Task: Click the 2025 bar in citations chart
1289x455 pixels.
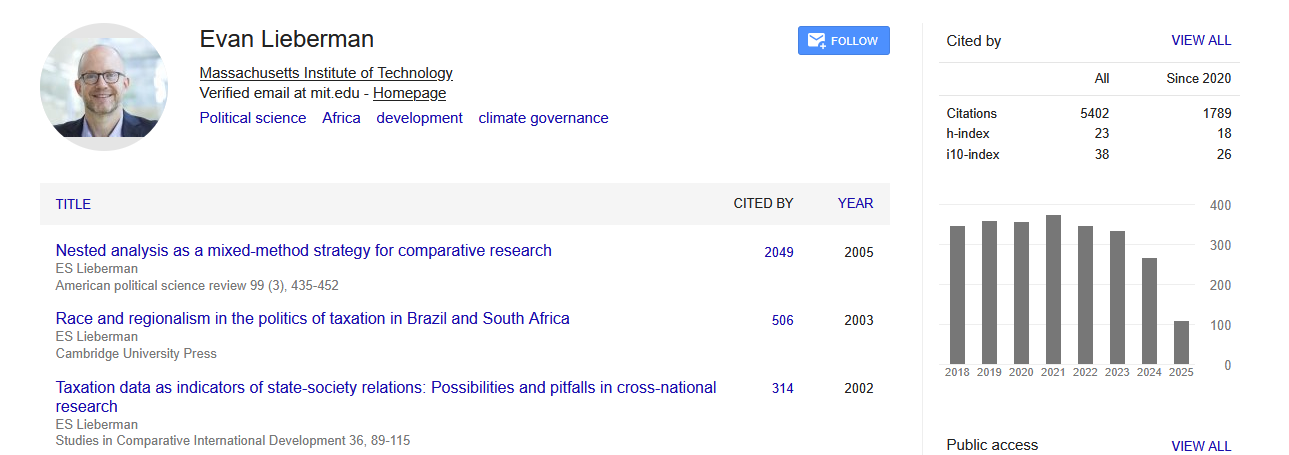Action: pyautogui.click(x=1181, y=342)
